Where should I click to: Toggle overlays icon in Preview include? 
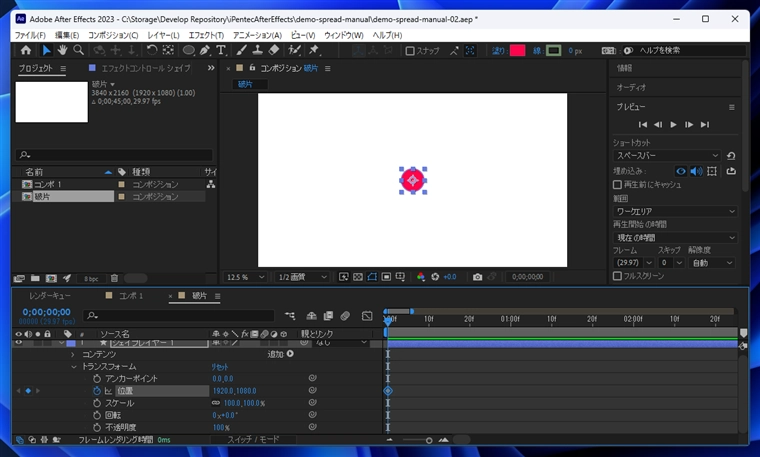pyautogui.click(x=712, y=171)
